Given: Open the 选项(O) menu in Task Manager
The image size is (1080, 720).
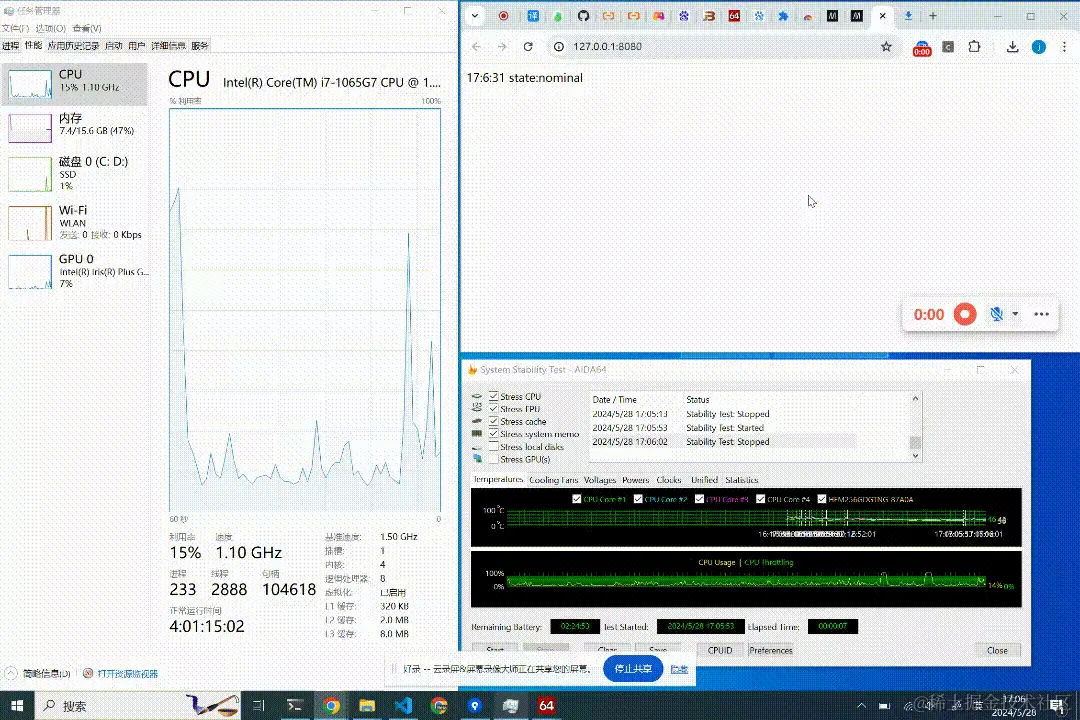Looking at the screenshot, I should (51, 28).
